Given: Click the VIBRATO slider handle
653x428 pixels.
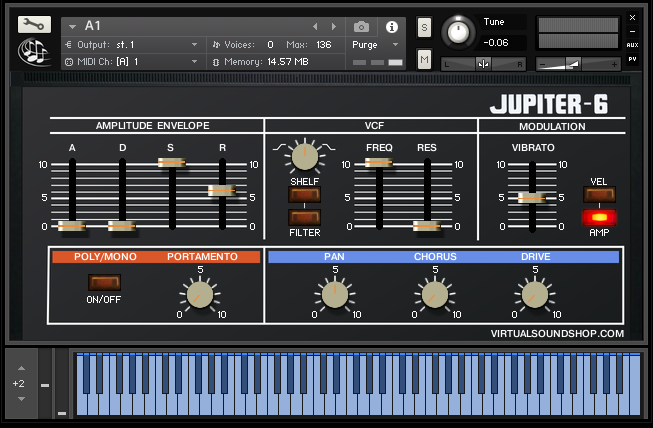Looking at the screenshot, I should pos(532,197).
